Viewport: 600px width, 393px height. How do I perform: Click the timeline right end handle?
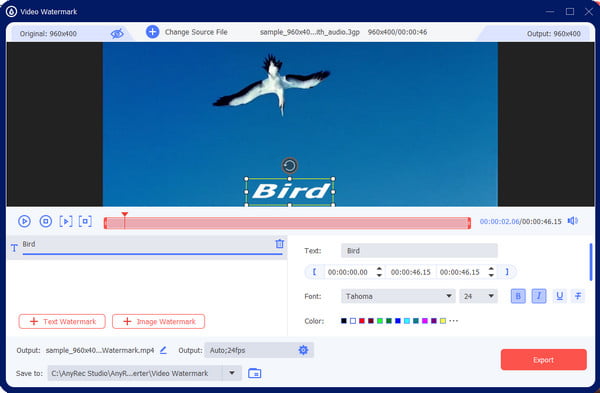469,223
